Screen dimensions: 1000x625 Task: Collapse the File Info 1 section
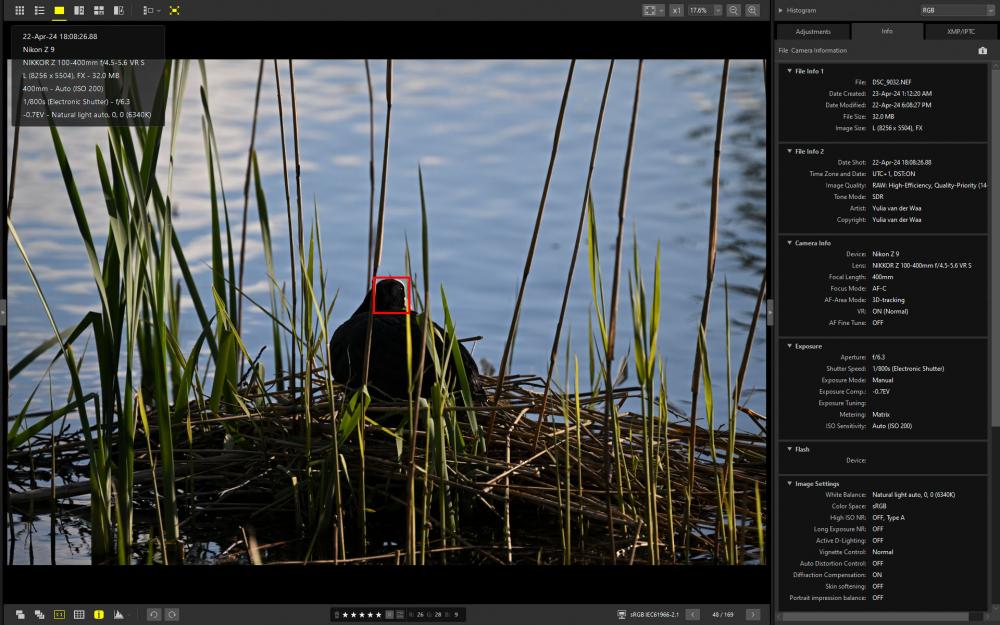790,71
